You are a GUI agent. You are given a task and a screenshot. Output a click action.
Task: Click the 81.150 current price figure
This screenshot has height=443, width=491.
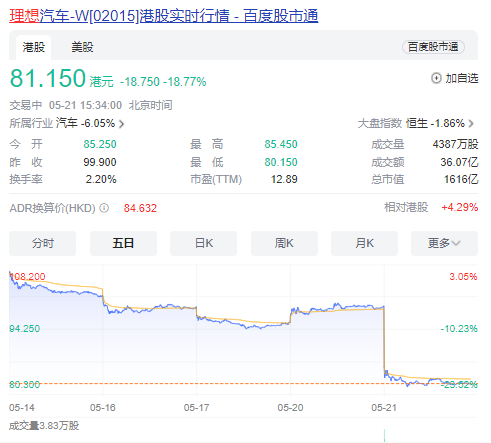[x=48, y=79]
